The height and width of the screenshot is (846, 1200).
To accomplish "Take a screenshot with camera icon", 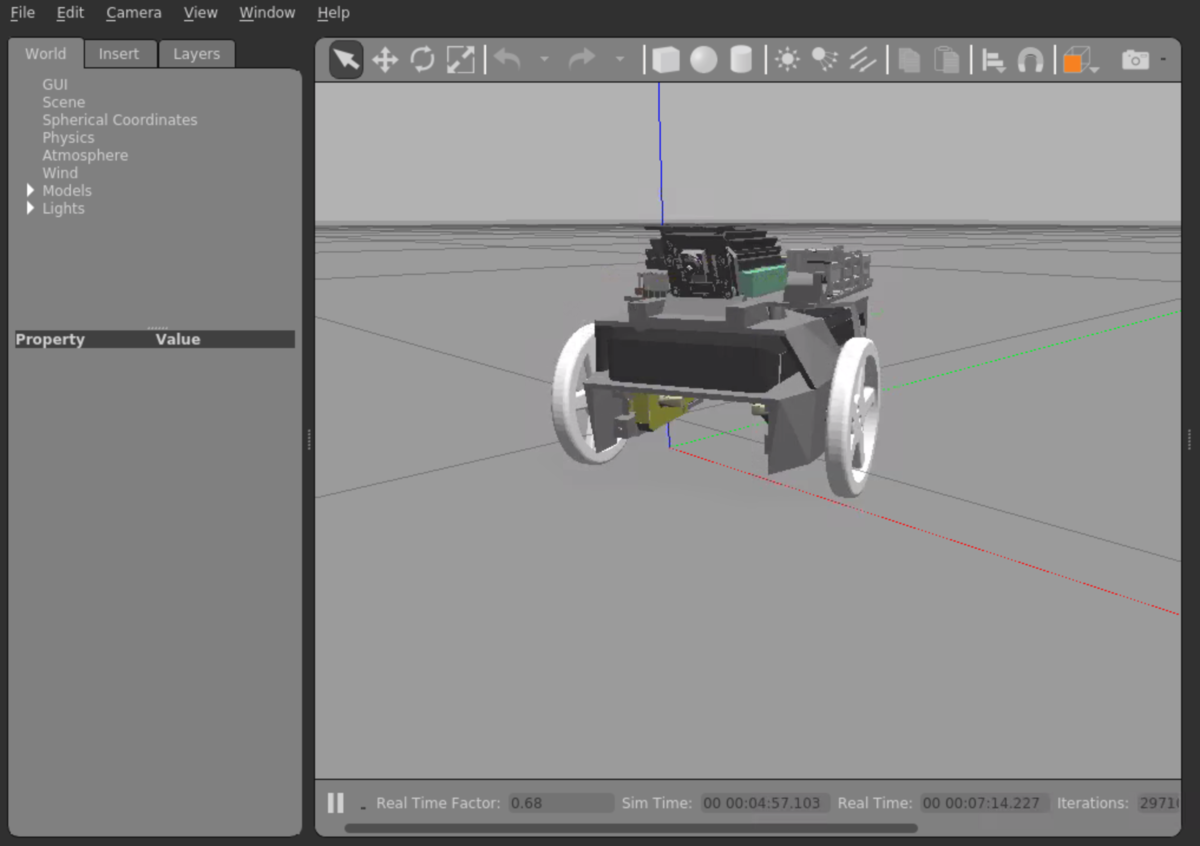I will 1135,60.
